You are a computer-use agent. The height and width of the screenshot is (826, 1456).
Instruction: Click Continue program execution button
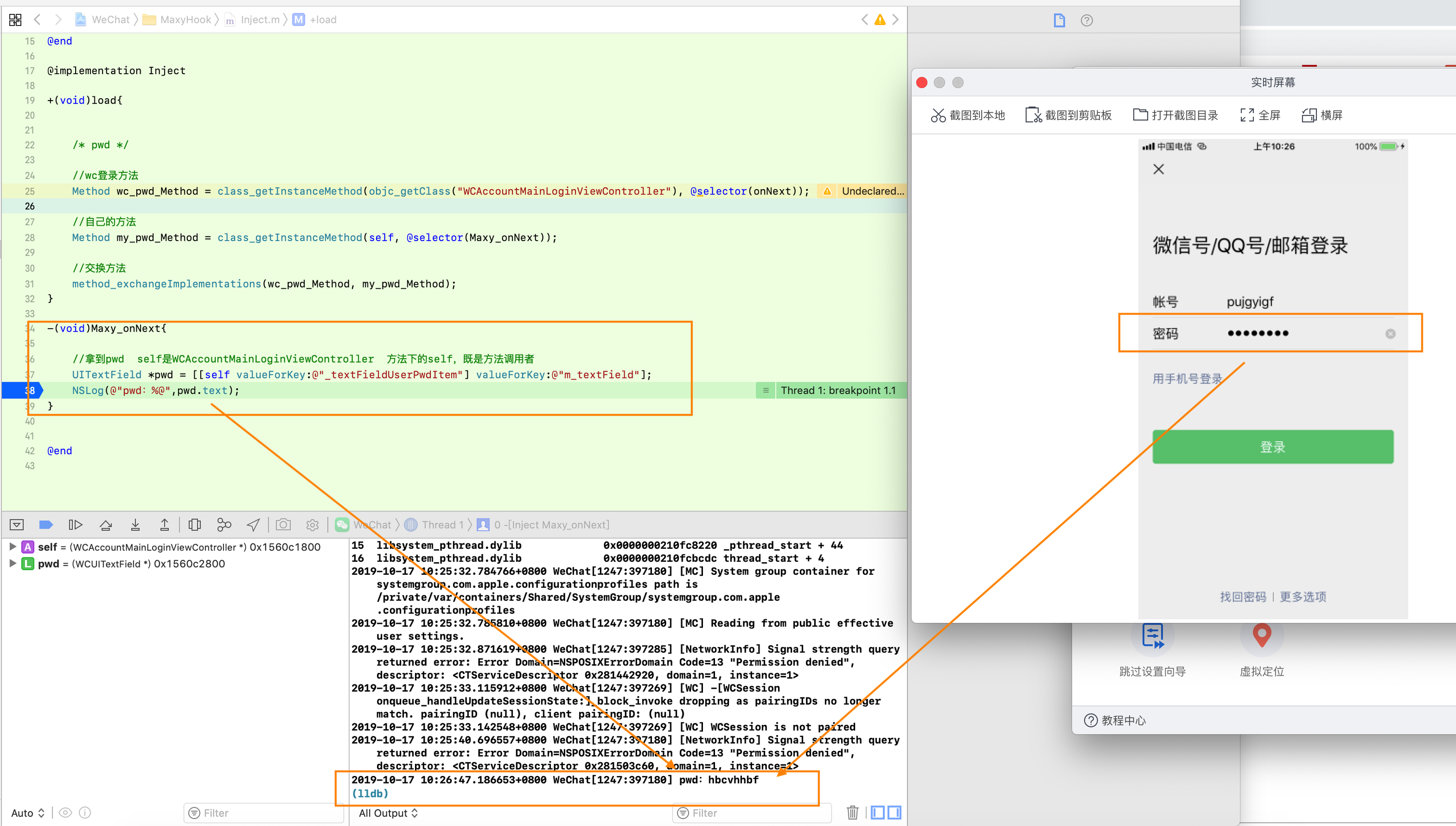tap(75, 525)
